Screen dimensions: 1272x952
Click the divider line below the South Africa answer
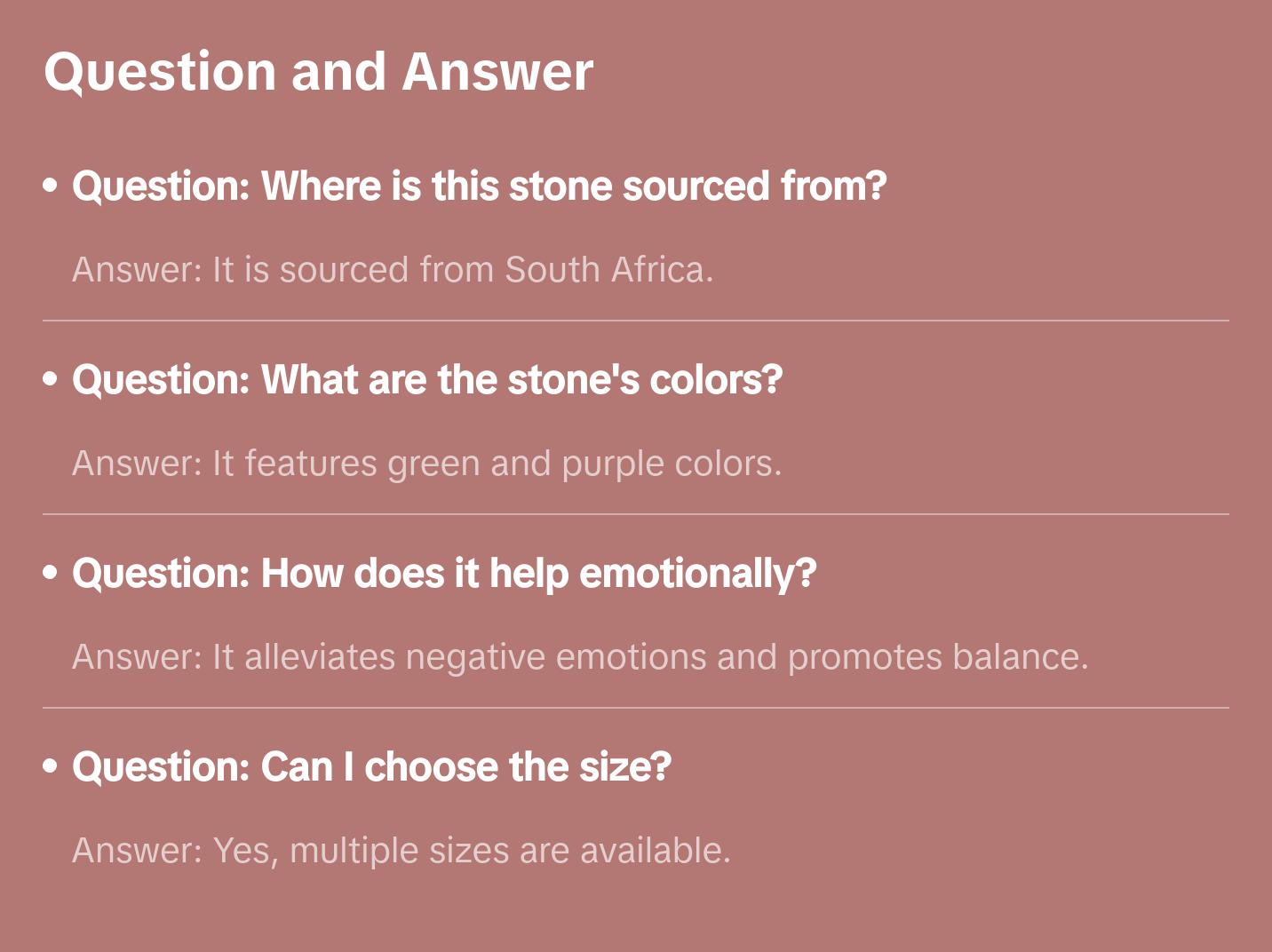point(636,321)
